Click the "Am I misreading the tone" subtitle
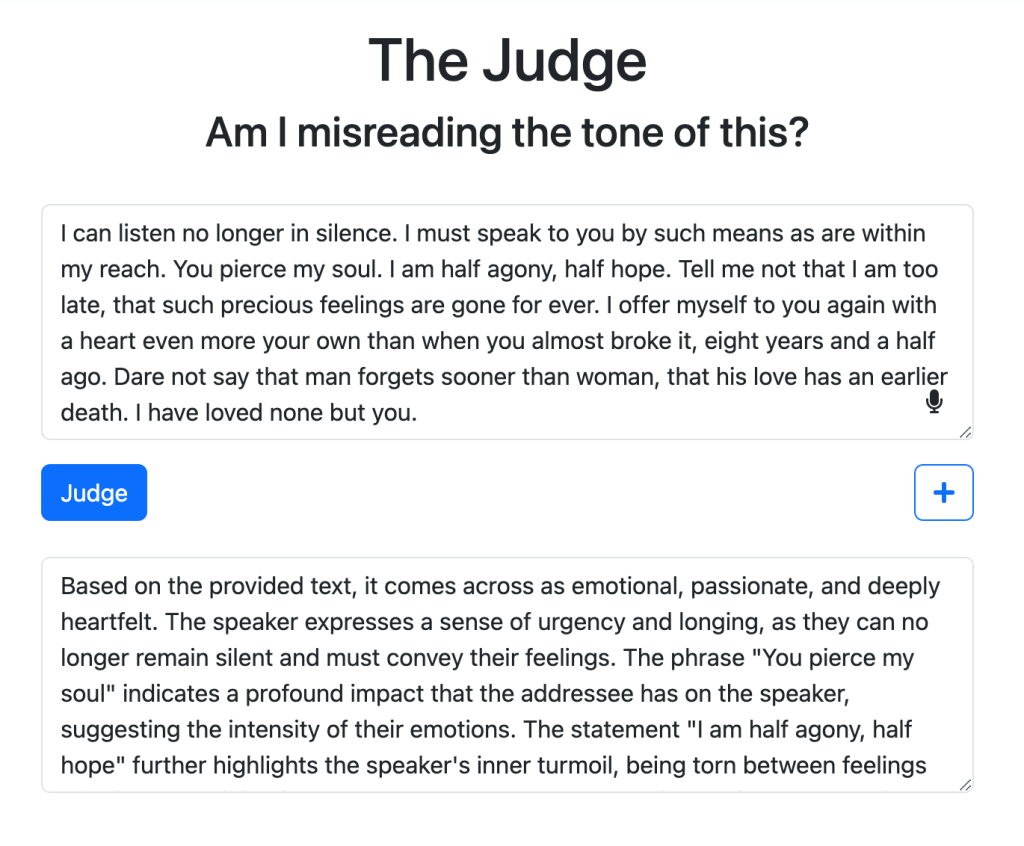1024x846 pixels. pyautogui.click(x=507, y=132)
